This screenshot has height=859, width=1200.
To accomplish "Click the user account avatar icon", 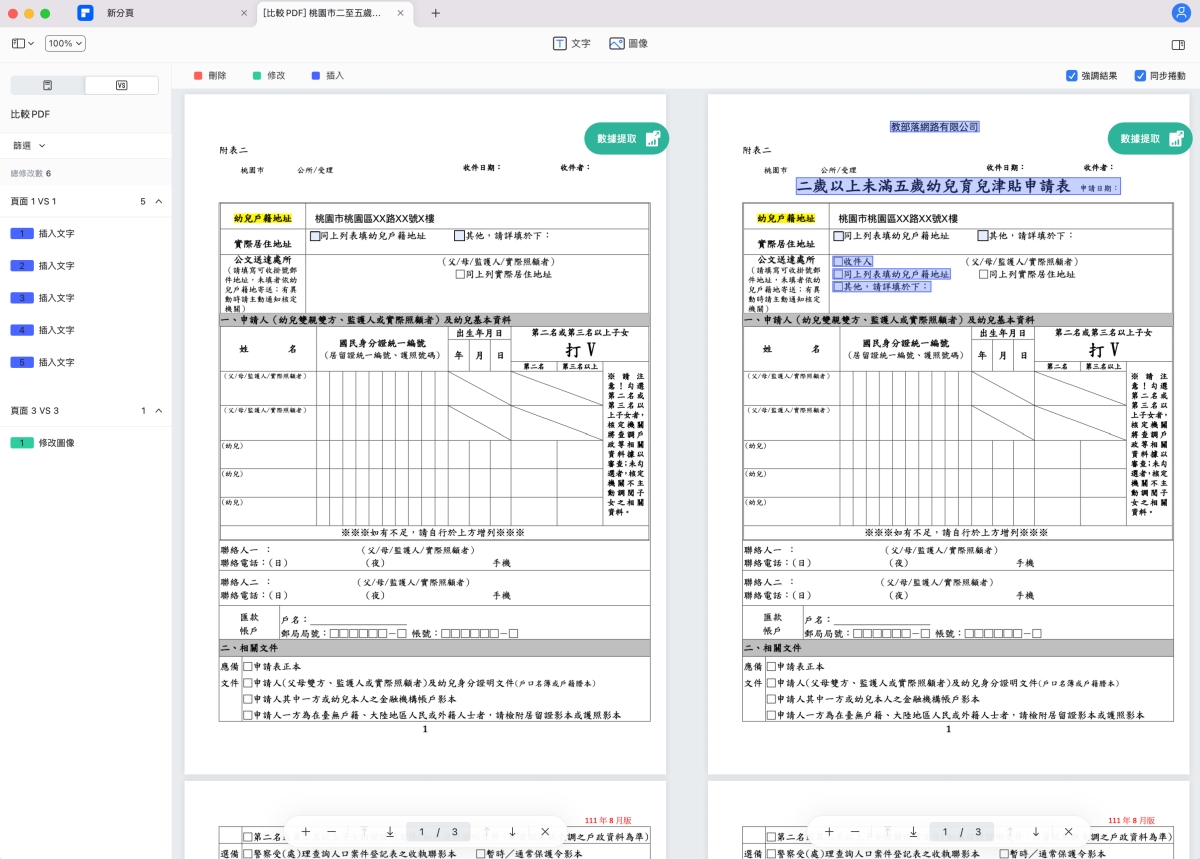I will tap(1180, 13).
